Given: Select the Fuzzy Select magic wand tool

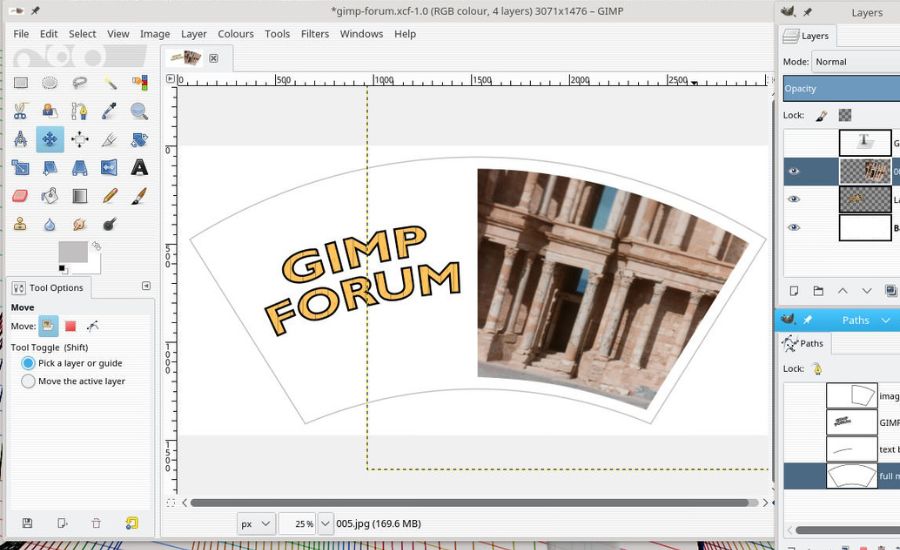Looking at the screenshot, I should pos(110,83).
